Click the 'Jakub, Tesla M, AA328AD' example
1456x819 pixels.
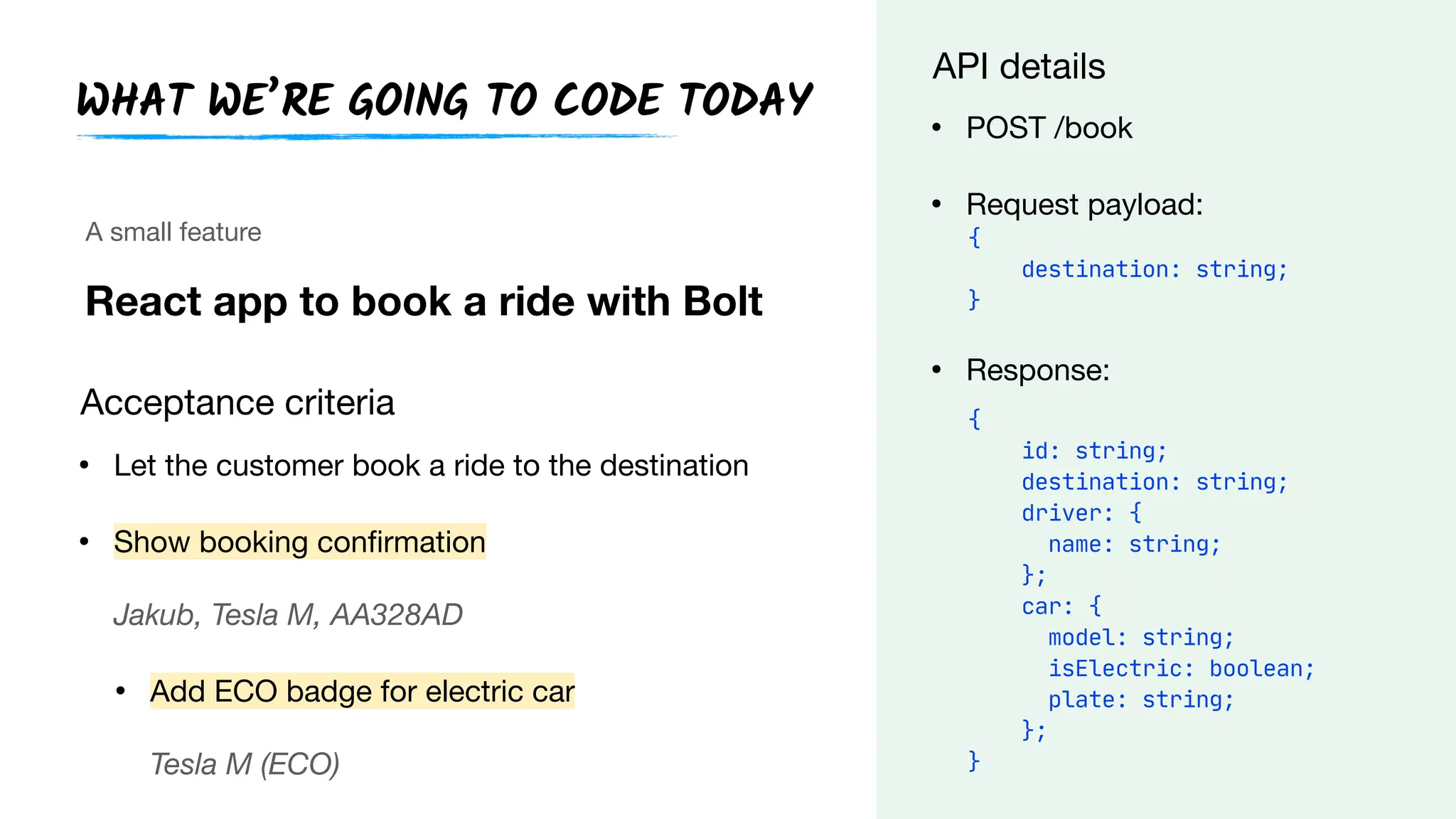[x=288, y=615]
